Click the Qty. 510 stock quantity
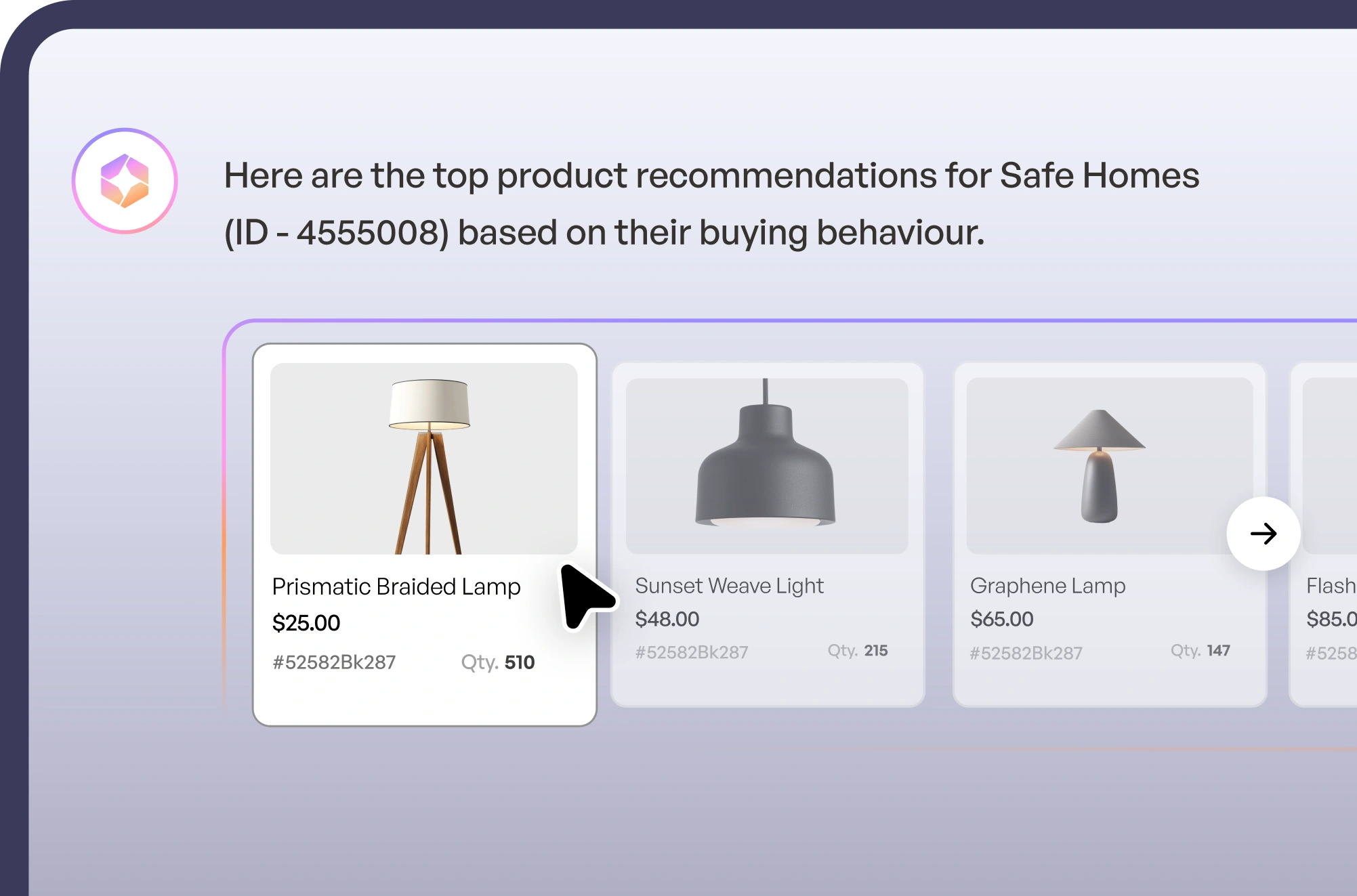 pyautogui.click(x=498, y=662)
